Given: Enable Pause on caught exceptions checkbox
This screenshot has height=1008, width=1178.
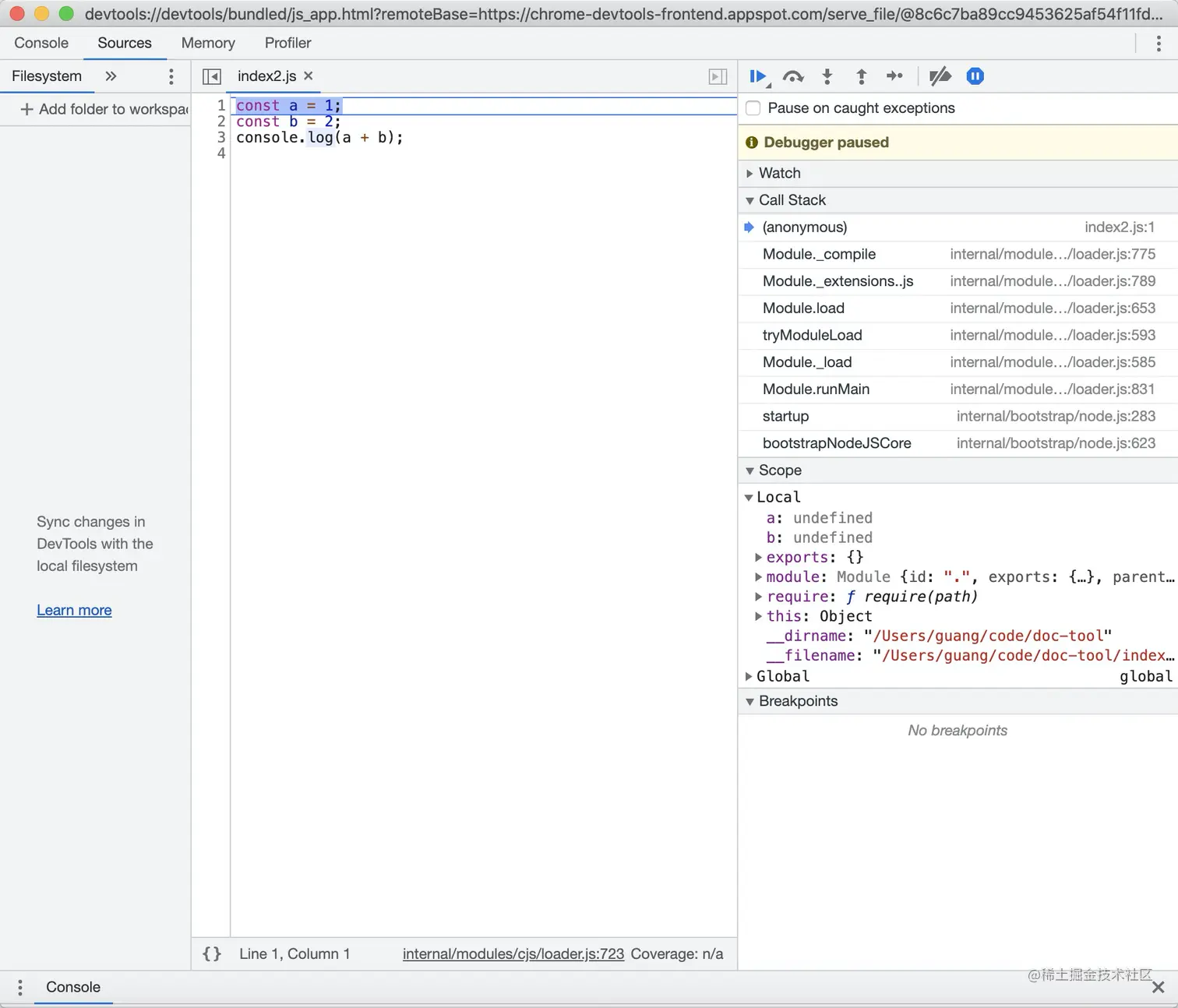Looking at the screenshot, I should (x=753, y=108).
